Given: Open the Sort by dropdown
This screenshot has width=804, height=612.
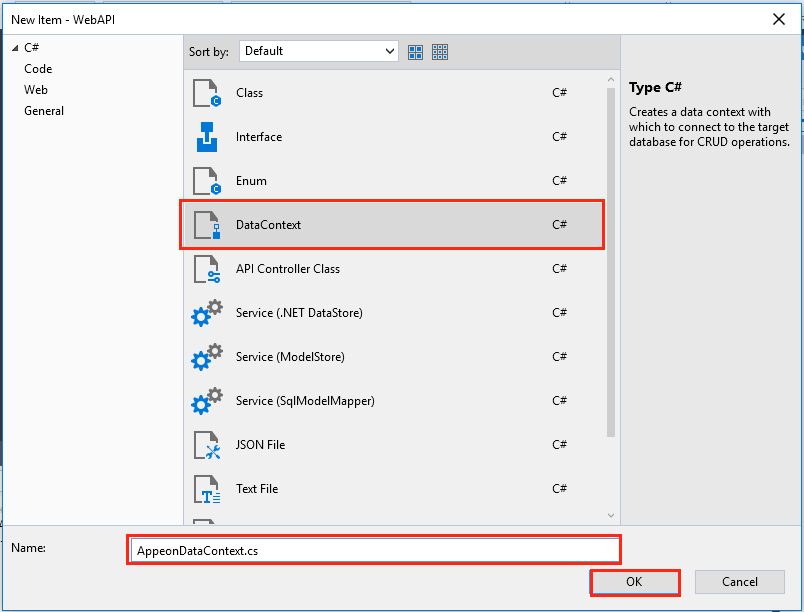Looking at the screenshot, I should pos(318,51).
